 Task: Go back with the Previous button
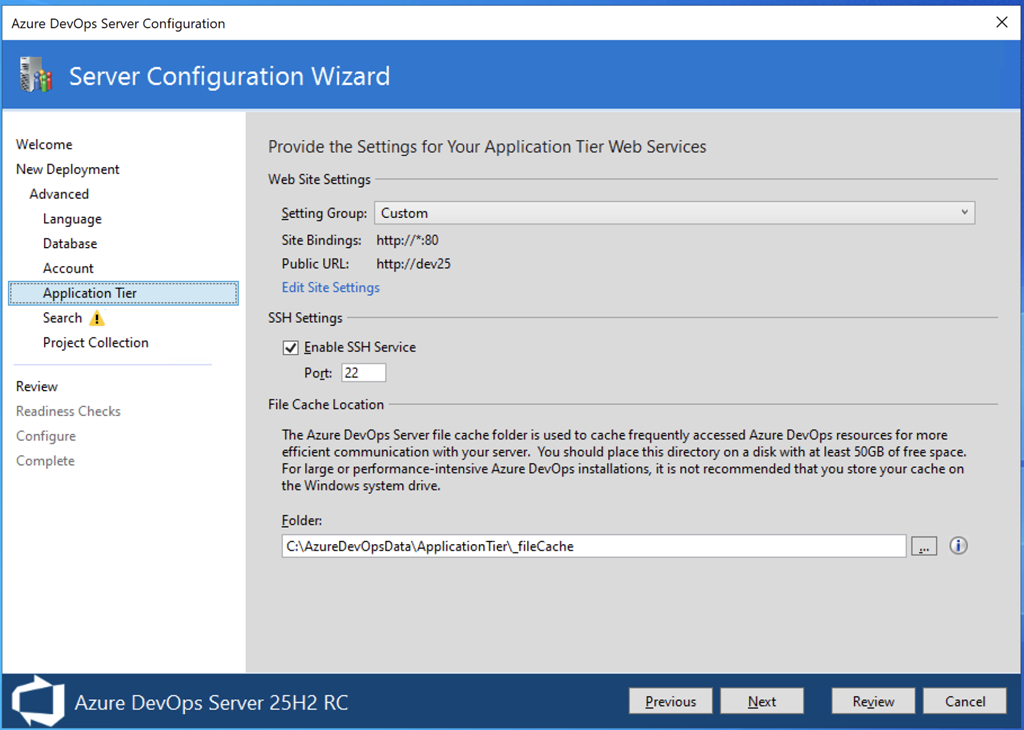670,701
